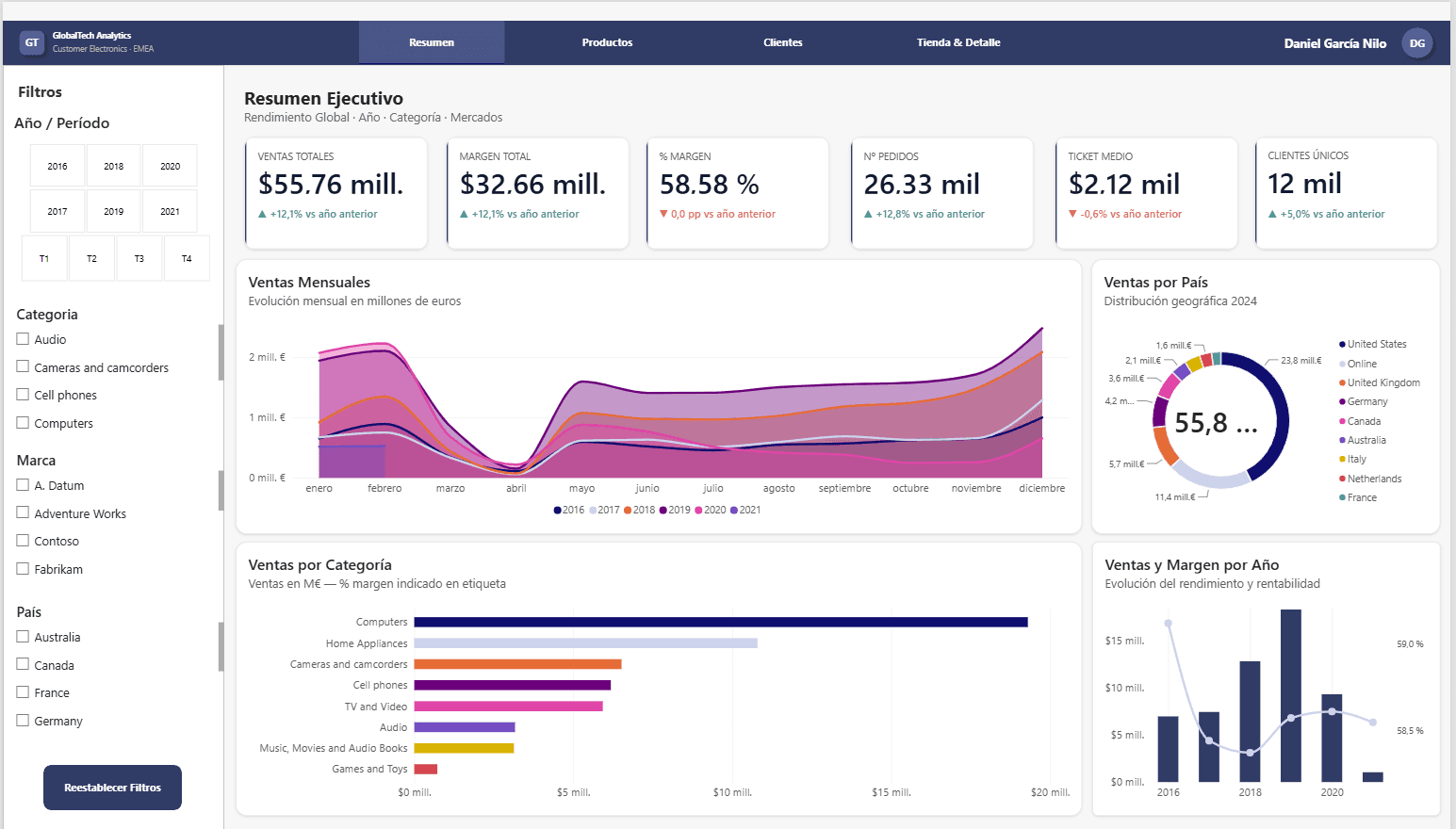Switch to the Productos tab
Image resolution: width=1456 pixels, height=829 pixels.
(x=607, y=42)
